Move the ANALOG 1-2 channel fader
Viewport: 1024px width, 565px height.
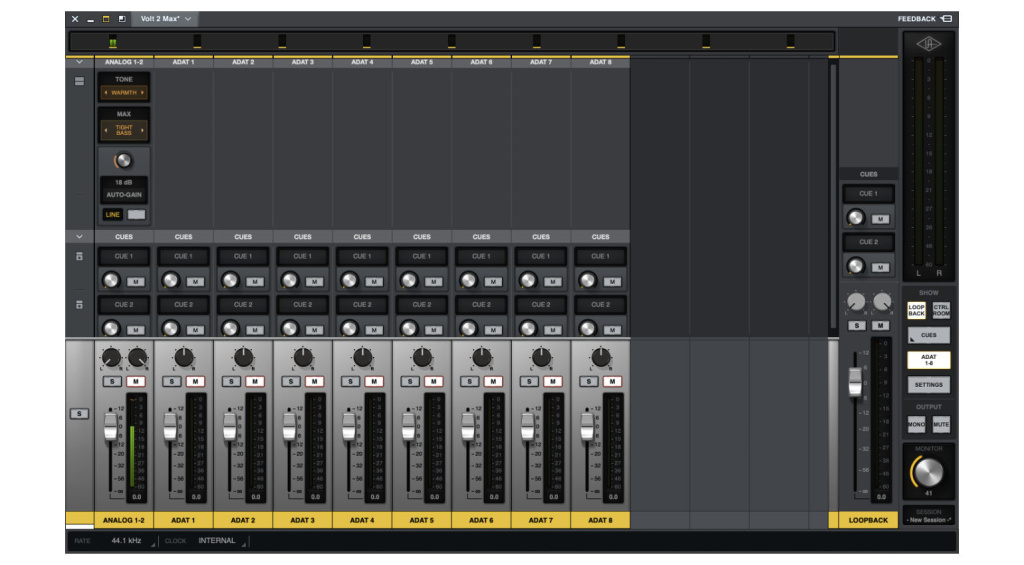point(110,428)
